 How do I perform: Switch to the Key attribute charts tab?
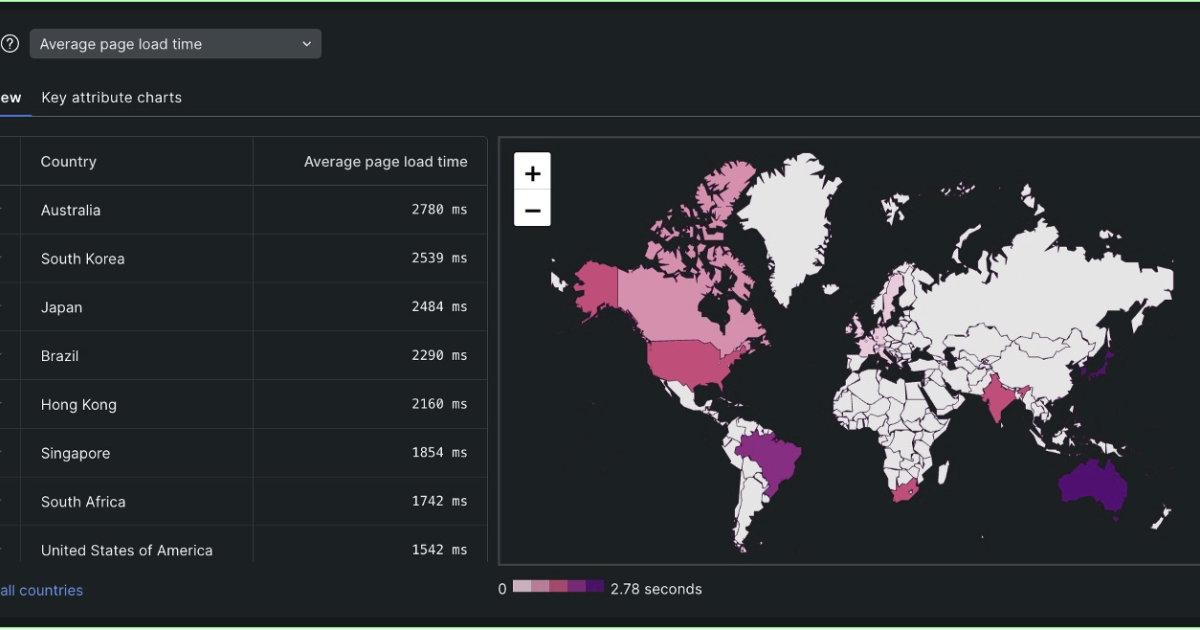pyautogui.click(x=111, y=97)
